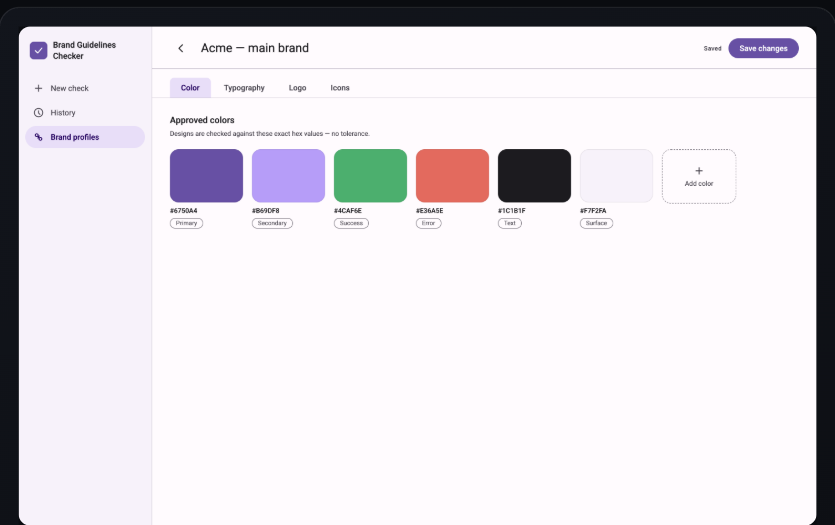
Task: Click the Acme — main brand title
Action: point(255,48)
